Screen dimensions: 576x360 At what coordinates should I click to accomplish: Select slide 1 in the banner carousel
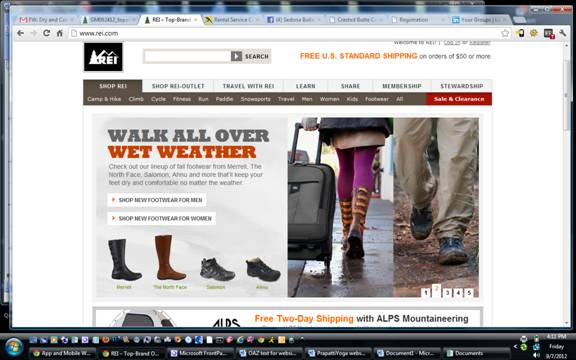click(425, 293)
